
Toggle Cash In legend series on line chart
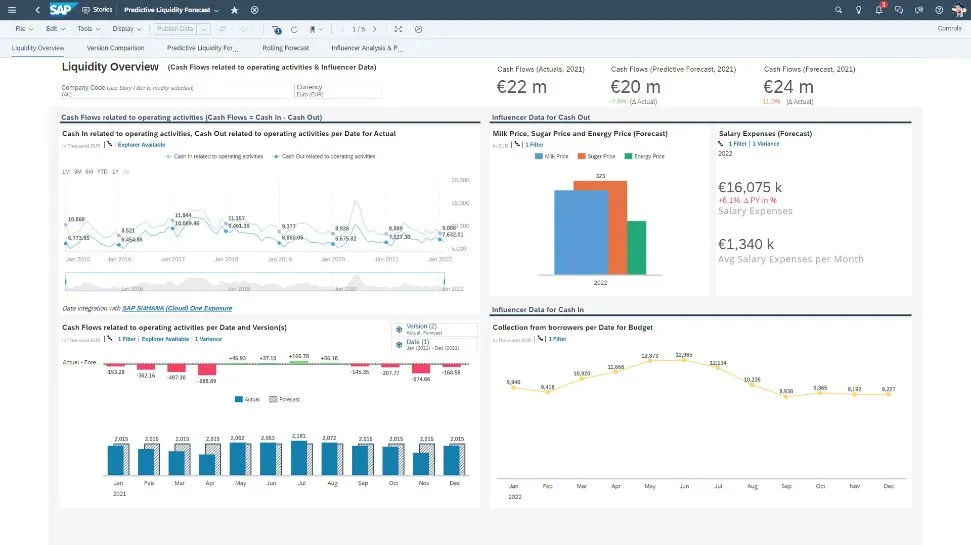pos(213,156)
